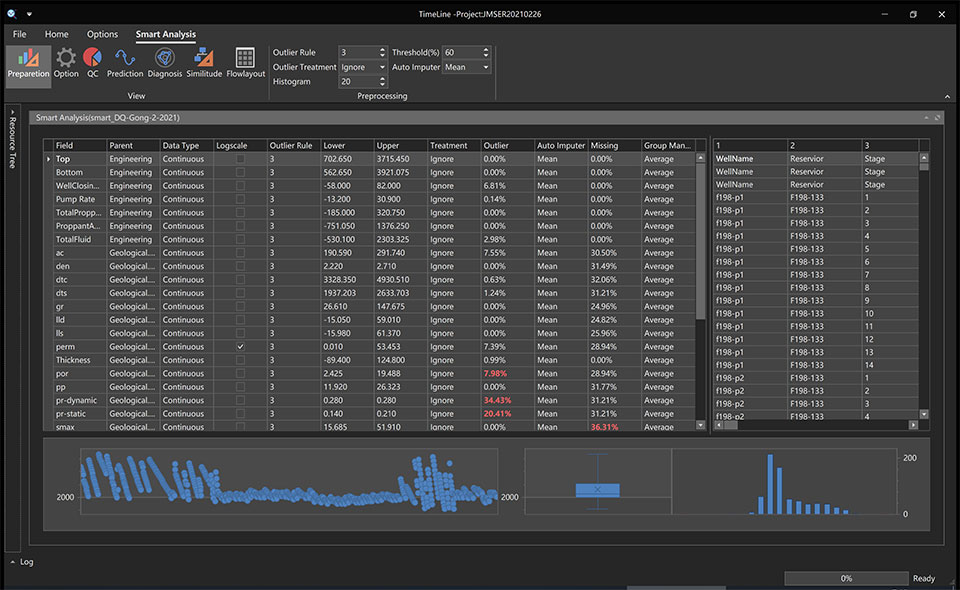The height and width of the screenshot is (590, 960).
Task: Open the Auto Imputer dropdown in ribbon
Action: tap(486, 67)
